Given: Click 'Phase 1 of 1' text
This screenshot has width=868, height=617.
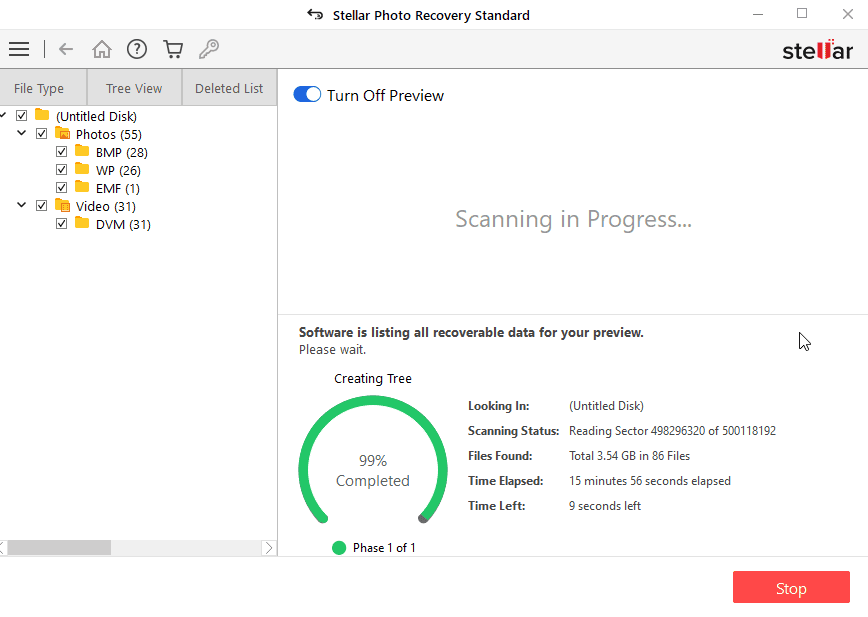Looking at the screenshot, I should click(x=384, y=548).
